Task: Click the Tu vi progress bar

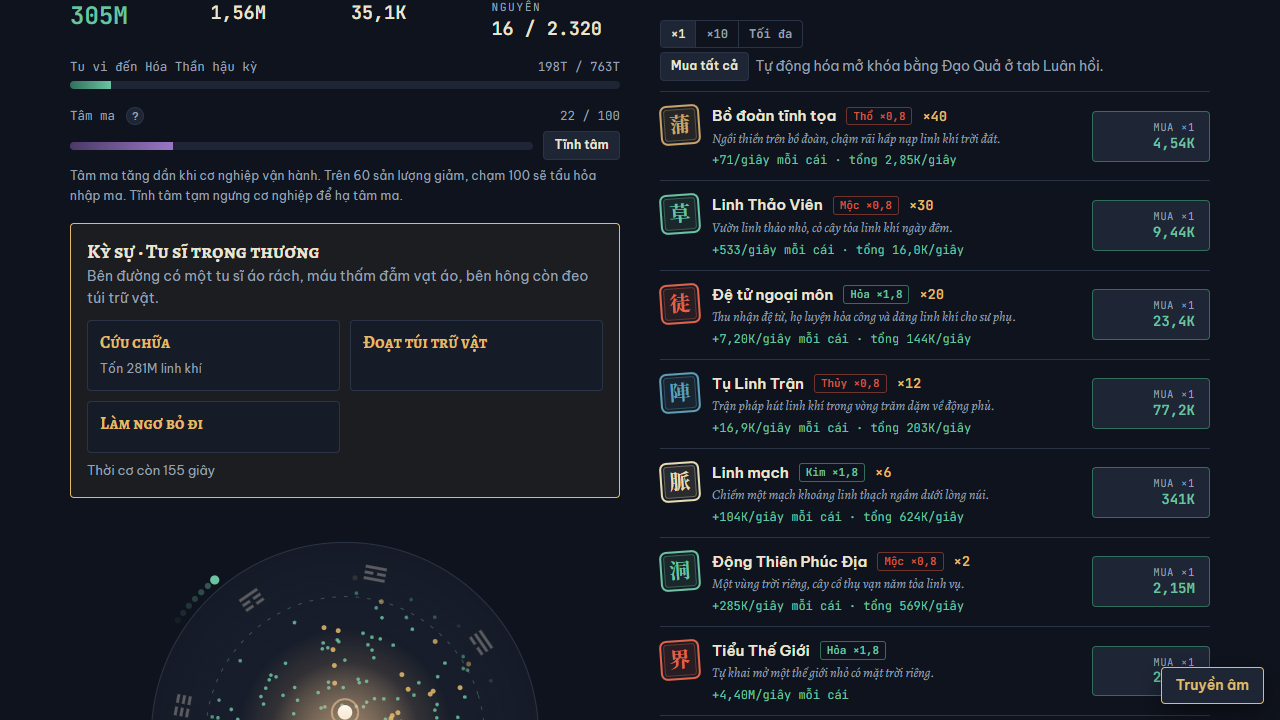Action: click(x=345, y=85)
